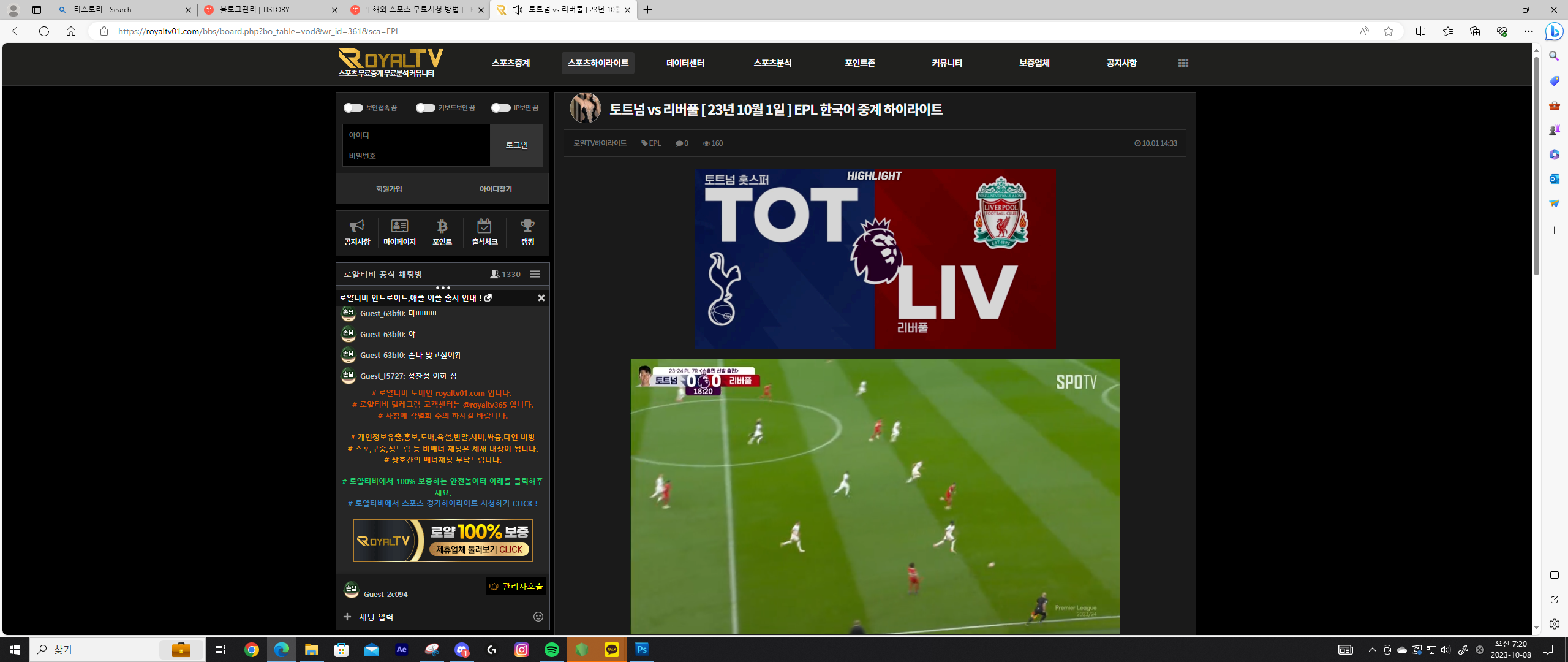Open the 스포츠중계 menu
1568x662 pixels.
coord(511,63)
